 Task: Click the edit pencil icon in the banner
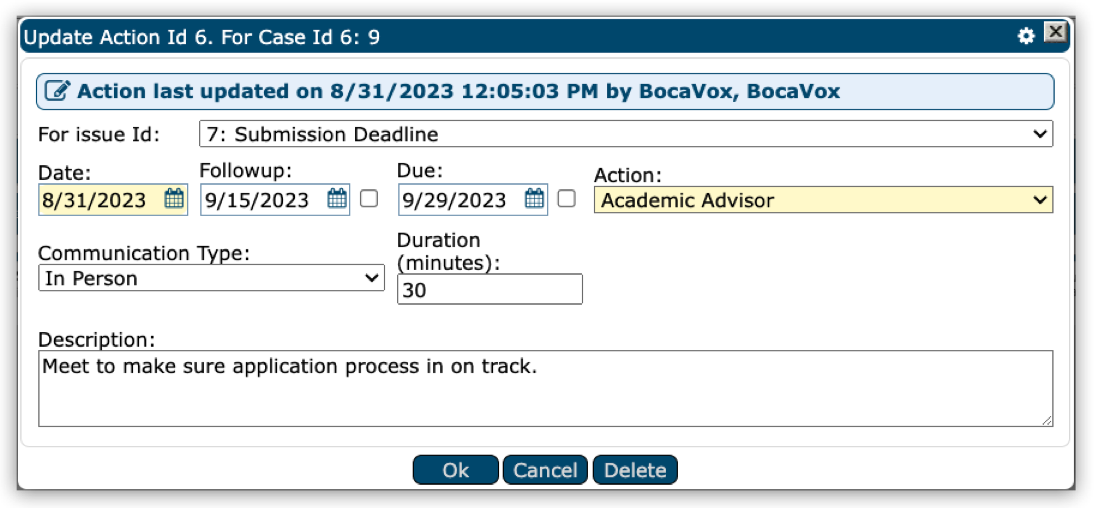click(59, 92)
